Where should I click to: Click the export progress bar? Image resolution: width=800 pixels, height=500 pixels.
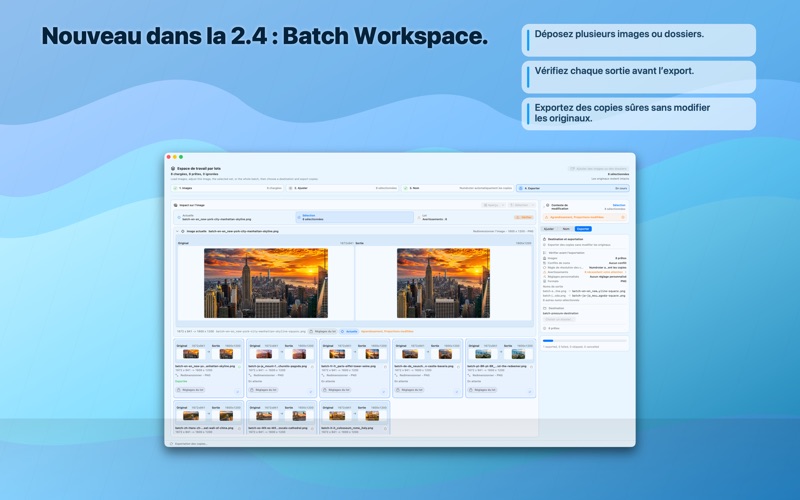[585, 340]
